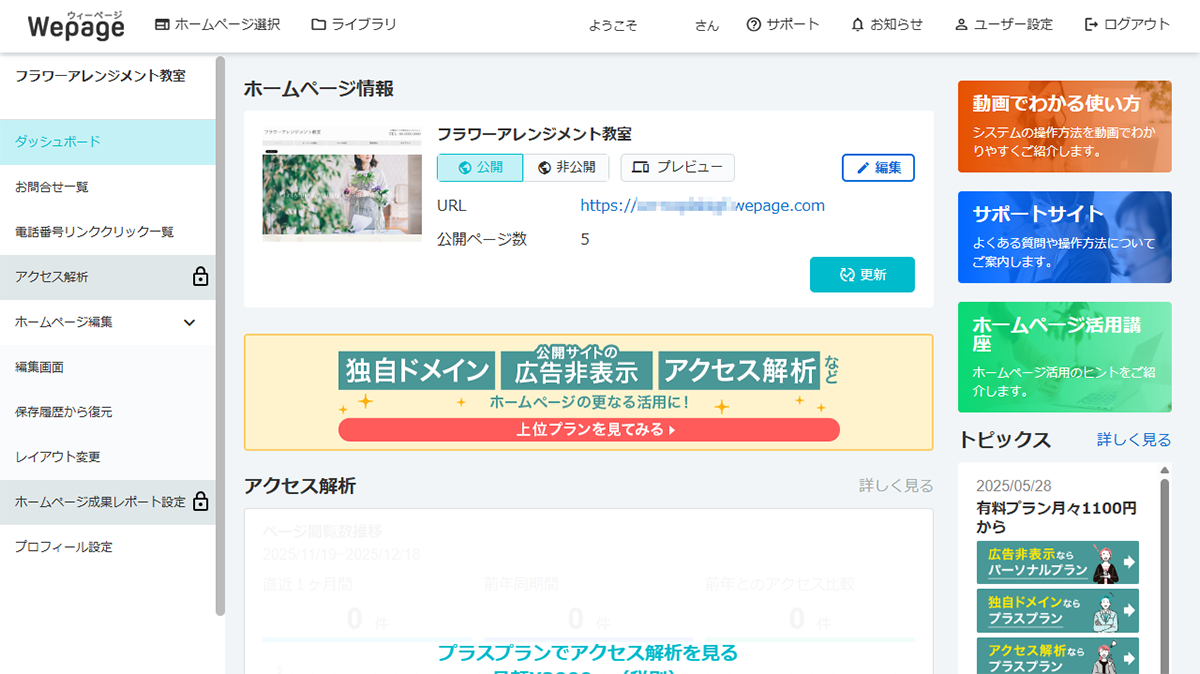1200x674 pixels.
Task: Click the 更新 refresh button
Action: [x=862, y=273]
